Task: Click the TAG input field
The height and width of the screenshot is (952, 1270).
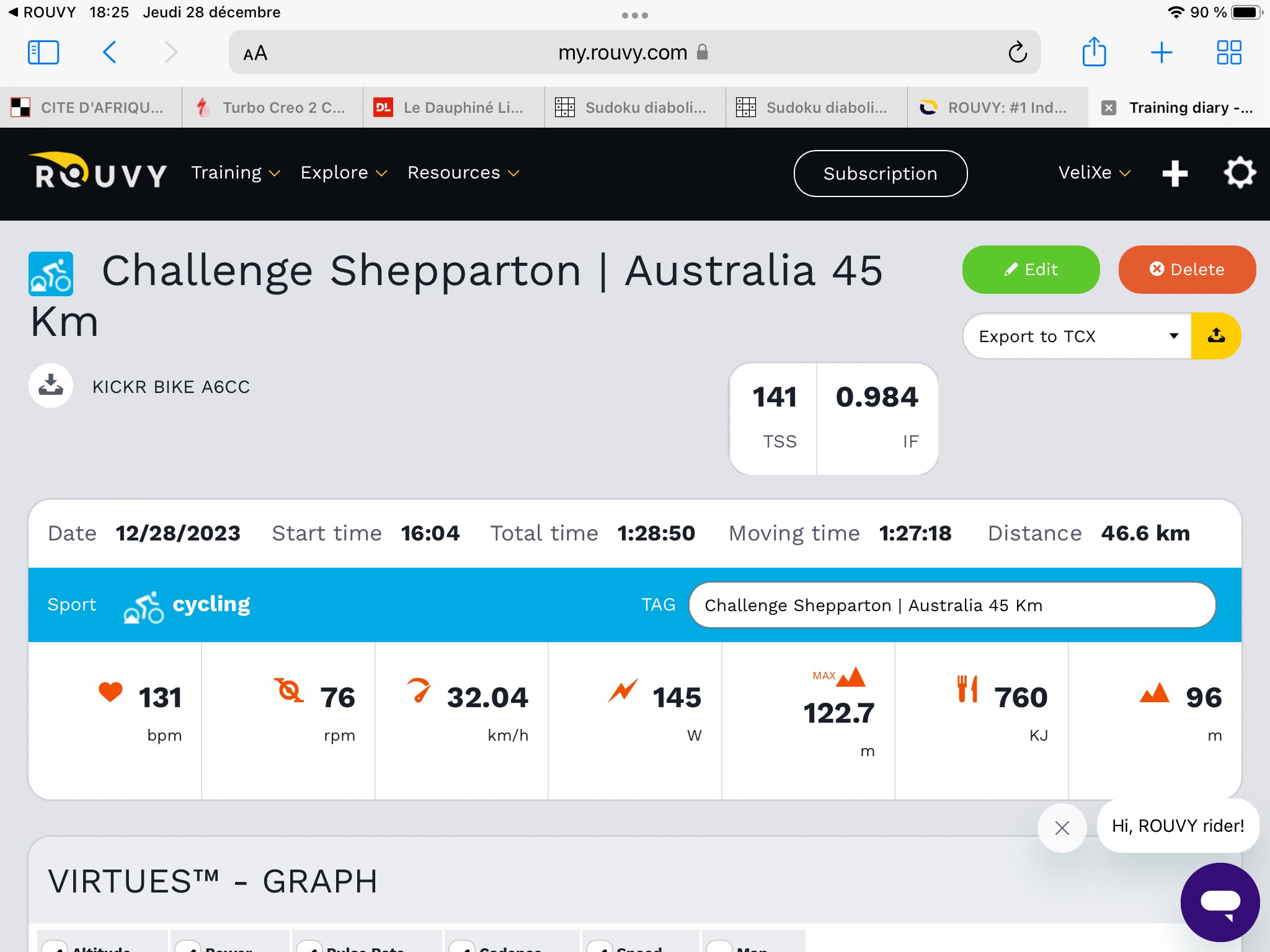Action: 952,605
